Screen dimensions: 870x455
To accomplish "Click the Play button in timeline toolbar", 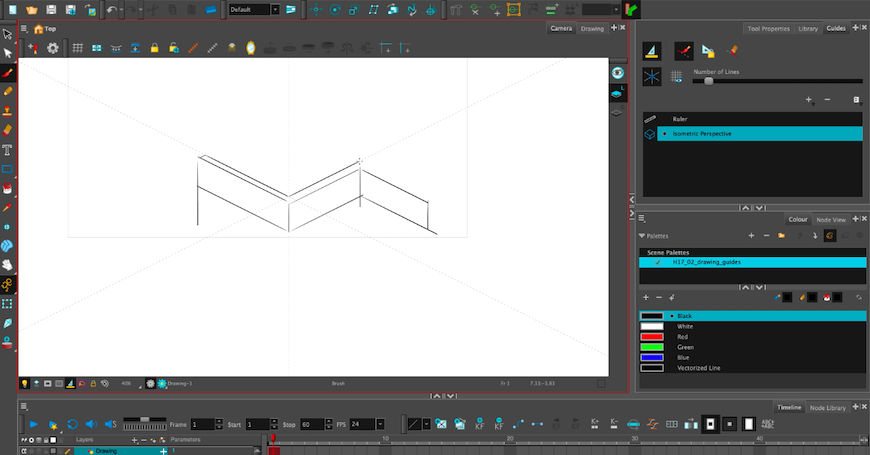I will click(34, 424).
